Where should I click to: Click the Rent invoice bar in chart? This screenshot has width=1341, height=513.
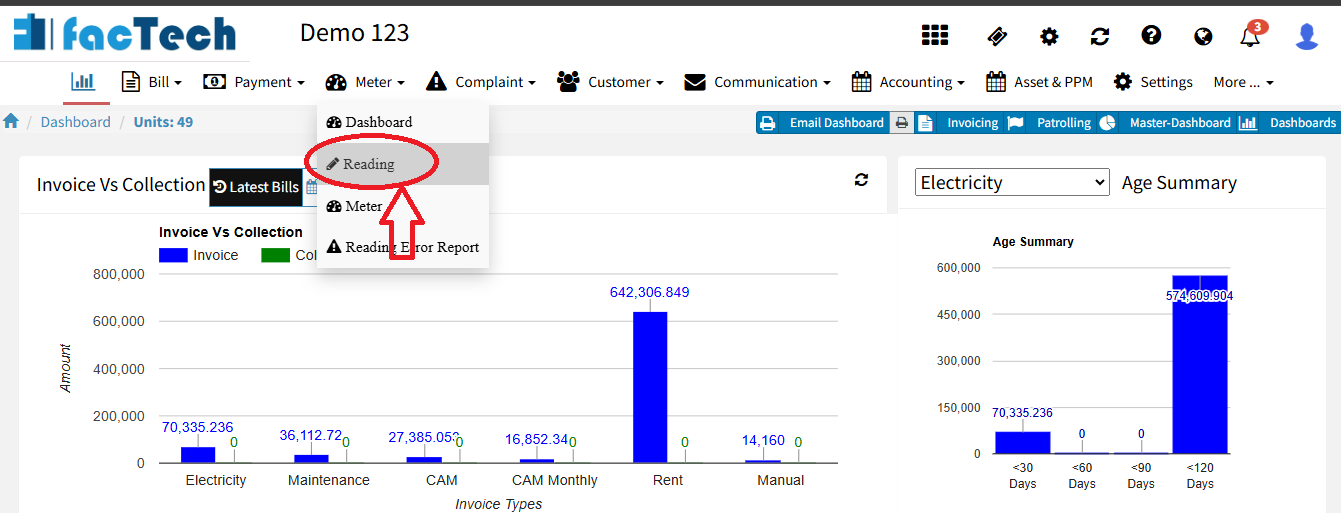click(650, 387)
